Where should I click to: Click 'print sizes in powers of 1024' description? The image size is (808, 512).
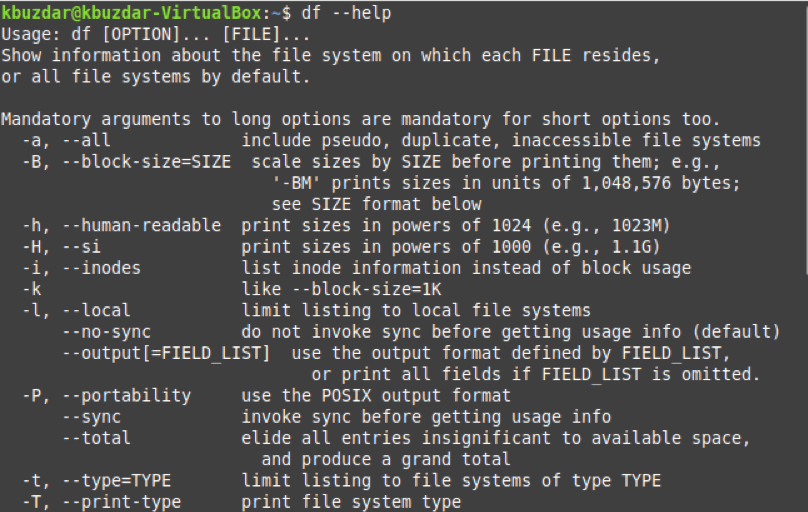pos(386,226)
